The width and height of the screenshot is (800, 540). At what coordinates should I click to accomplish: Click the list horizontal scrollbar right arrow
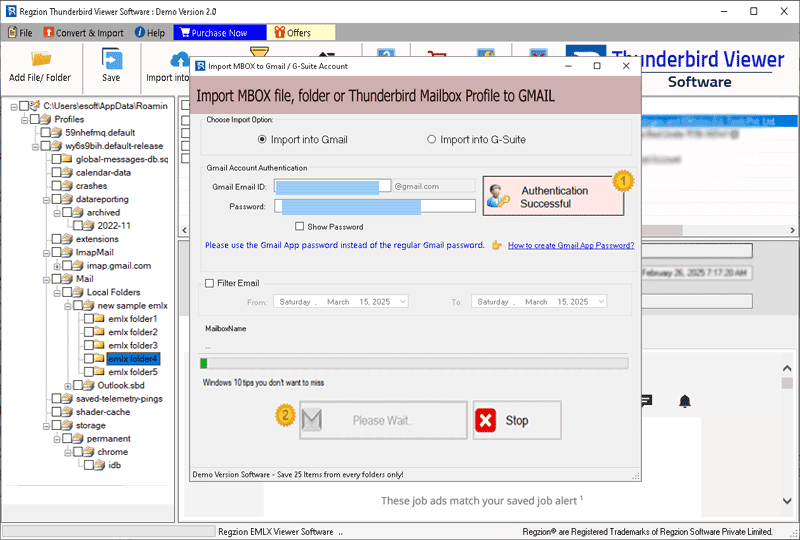coord(792,231)
